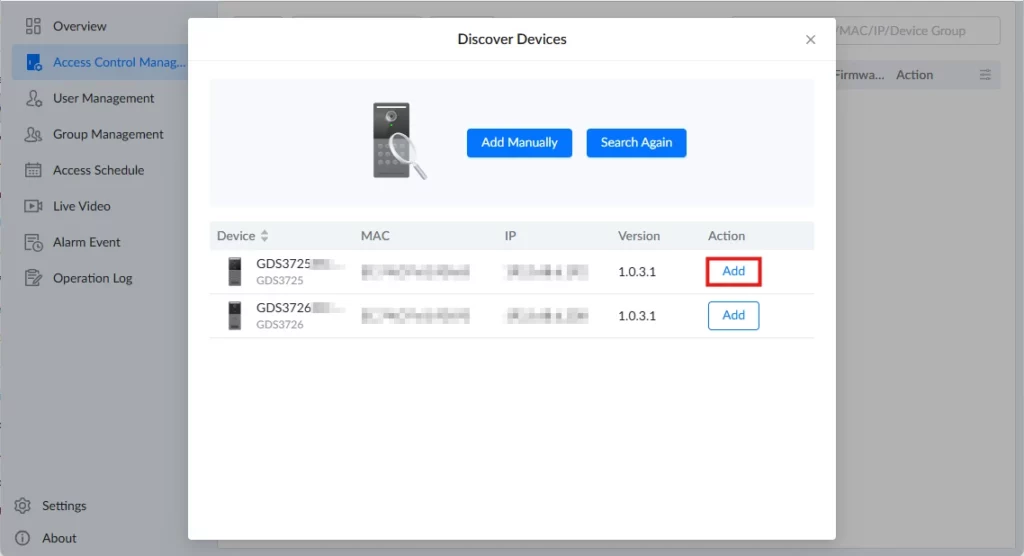Viewport: 1024px width, 556px height.
Task: Click the Settings gear icon
Action: point(22,506)
